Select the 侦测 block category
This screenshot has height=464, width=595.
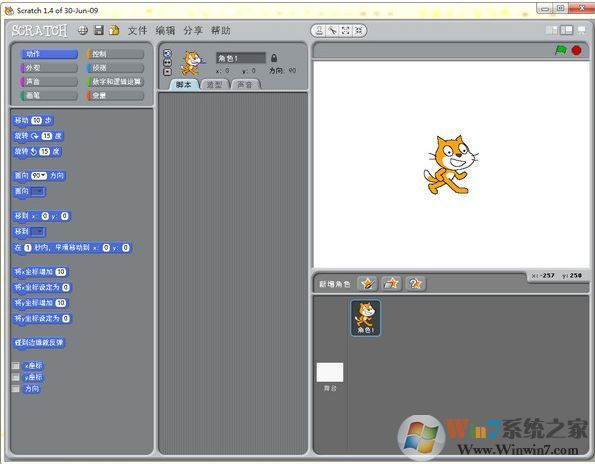(x=116, y=68)
